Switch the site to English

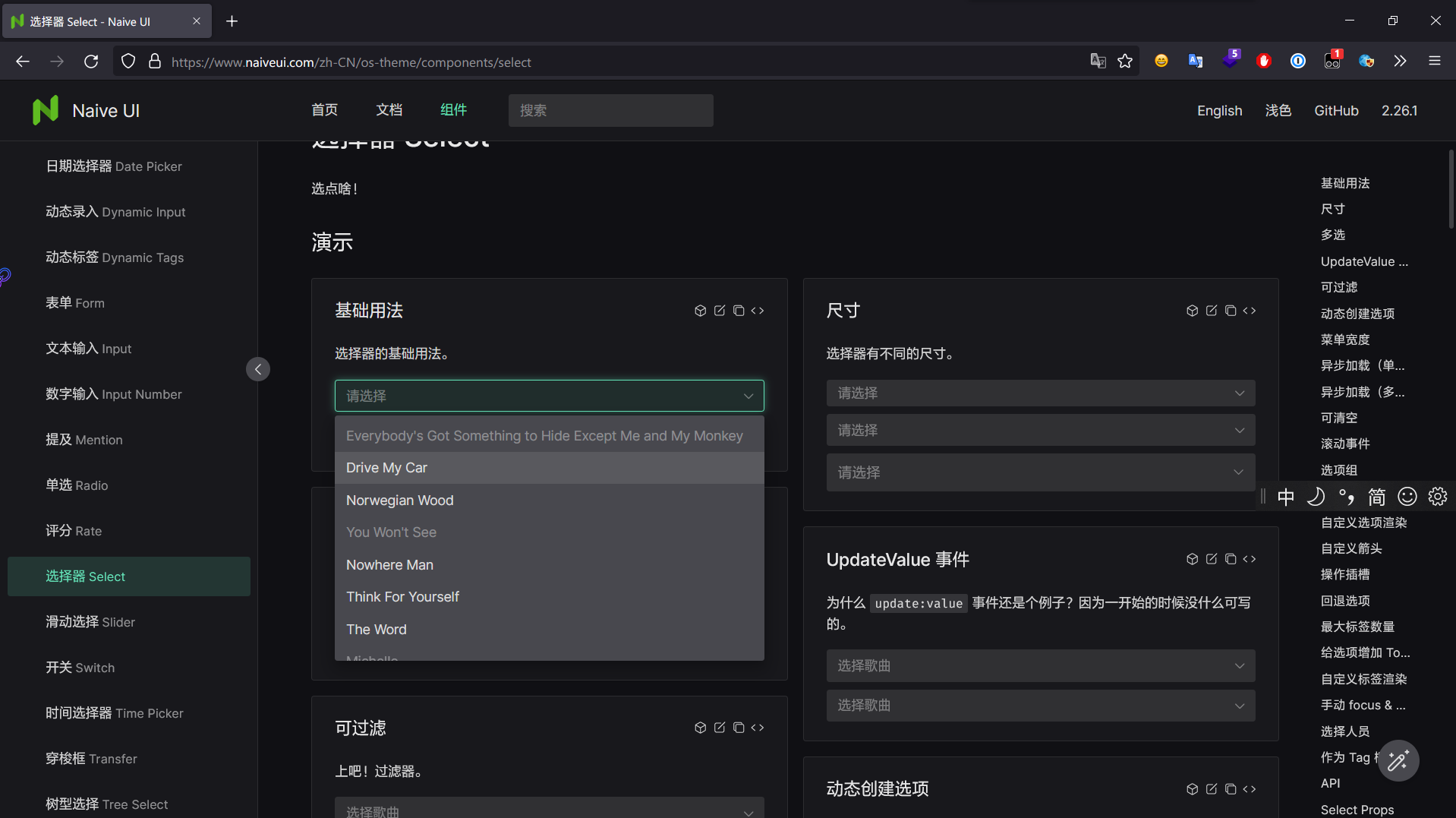1218,110
